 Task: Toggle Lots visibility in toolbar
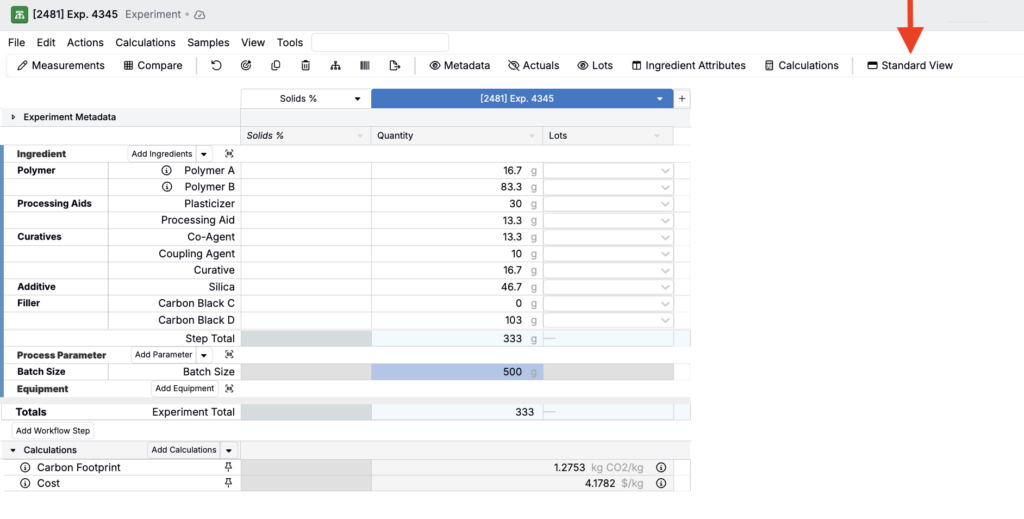click(x=595, y=66)
